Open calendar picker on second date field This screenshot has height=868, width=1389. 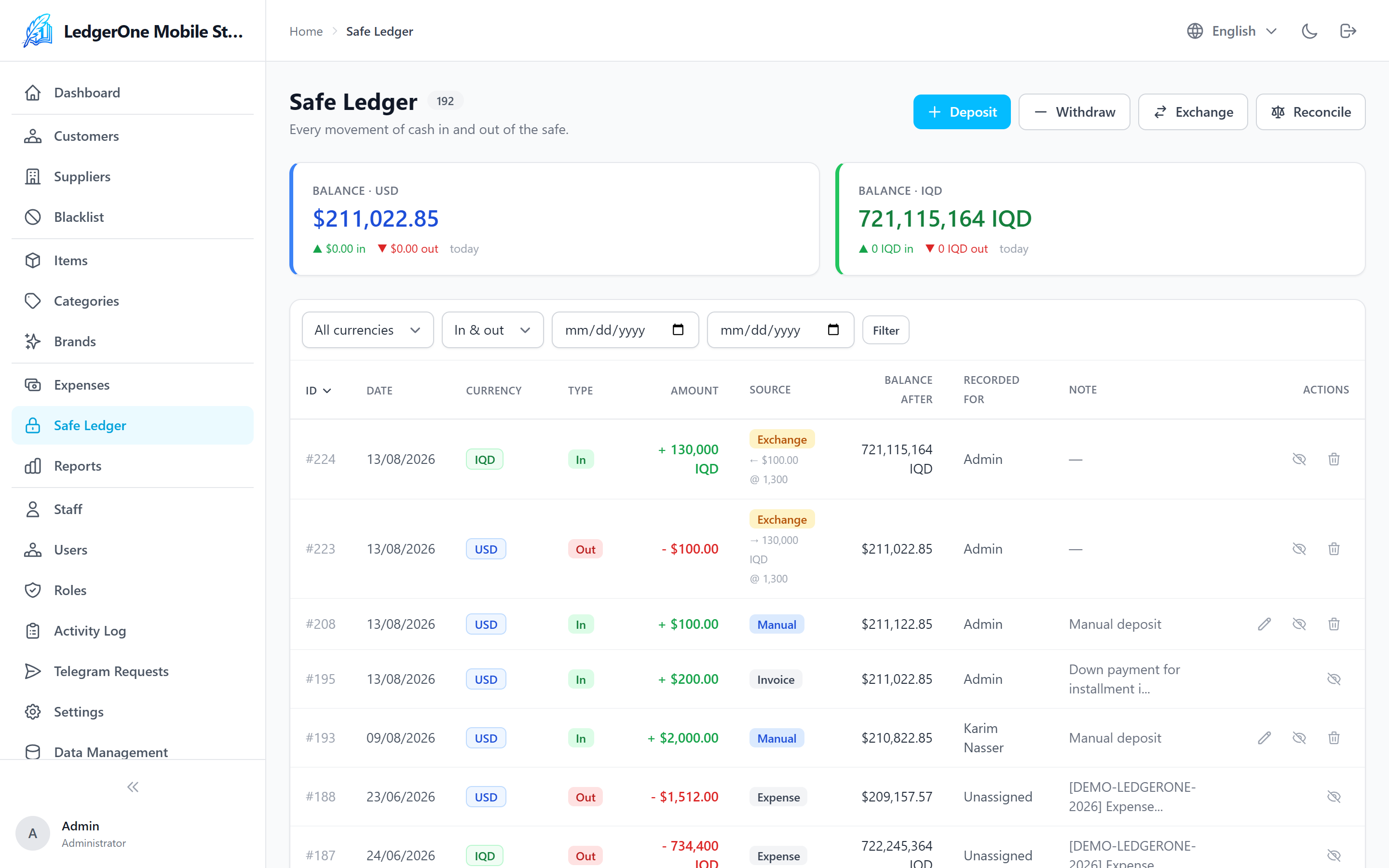[x=833, y=329]
